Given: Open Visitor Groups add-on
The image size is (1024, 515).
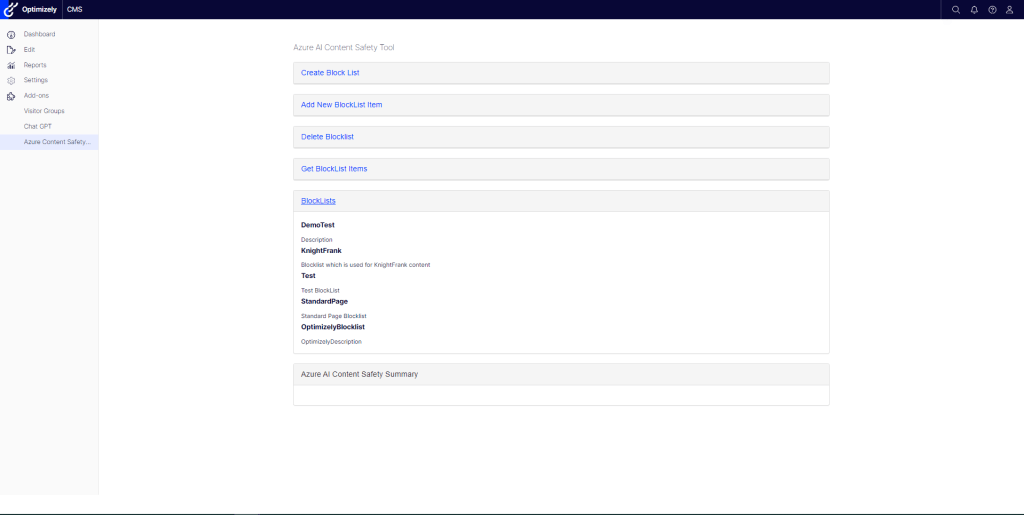Looking at the screenshot, I should tap(44, 111).
